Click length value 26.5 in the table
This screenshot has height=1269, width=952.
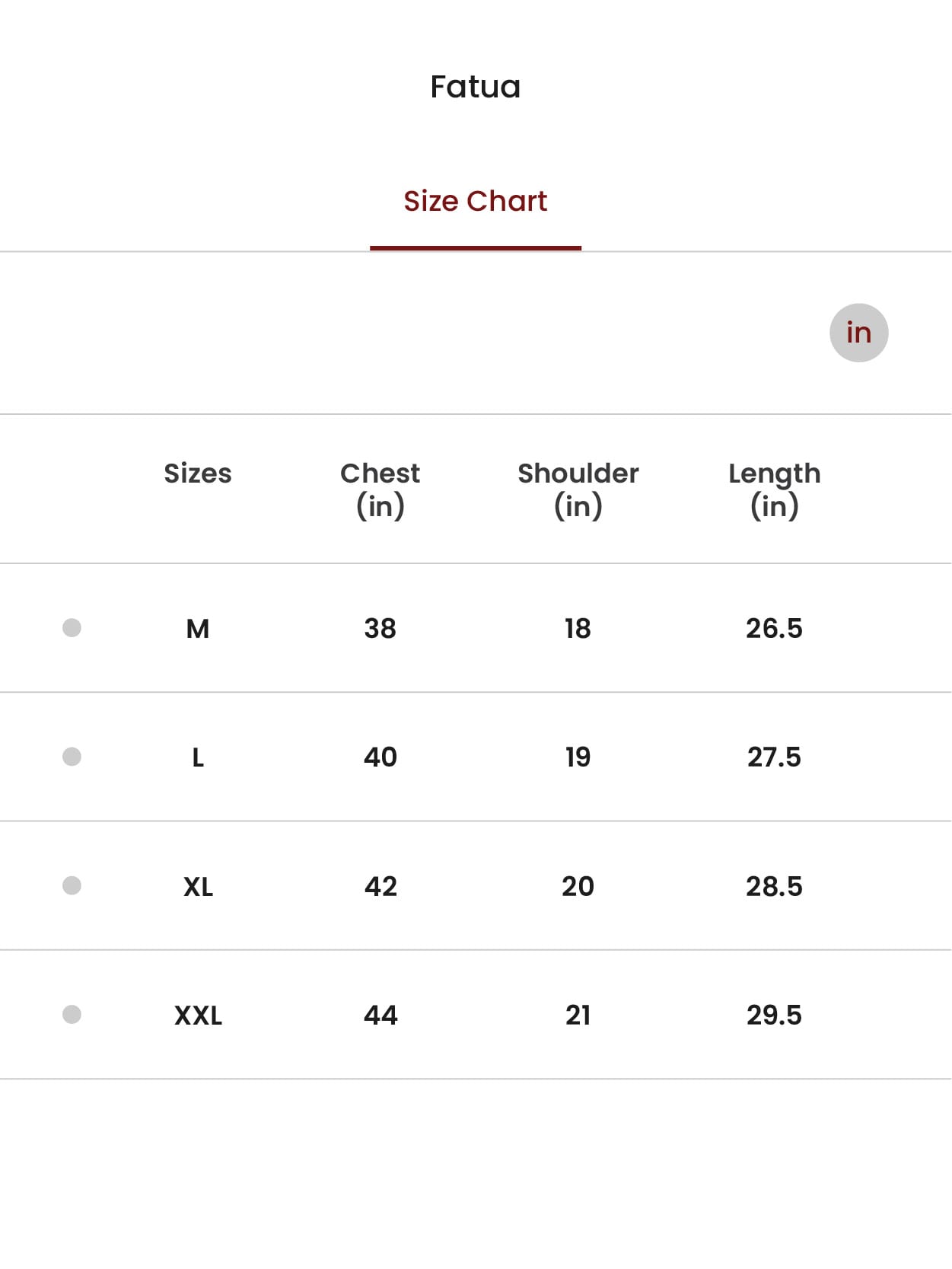click(x=774, y=629)
